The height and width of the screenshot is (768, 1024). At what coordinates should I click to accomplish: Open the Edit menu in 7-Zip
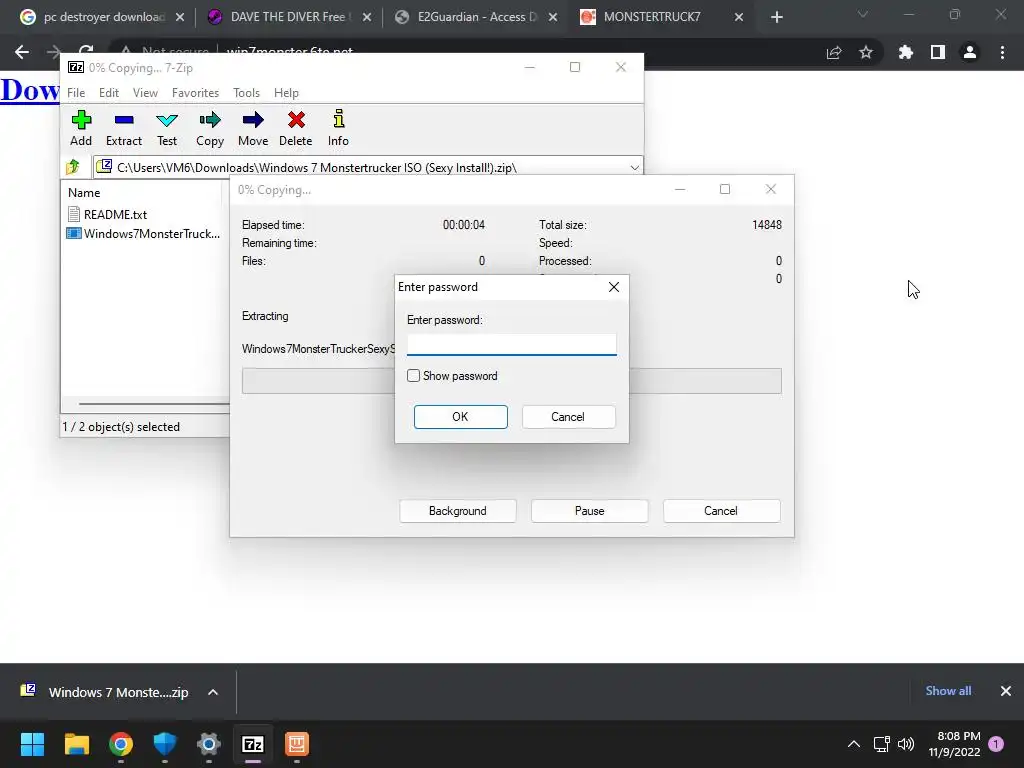tap(108, 93)
